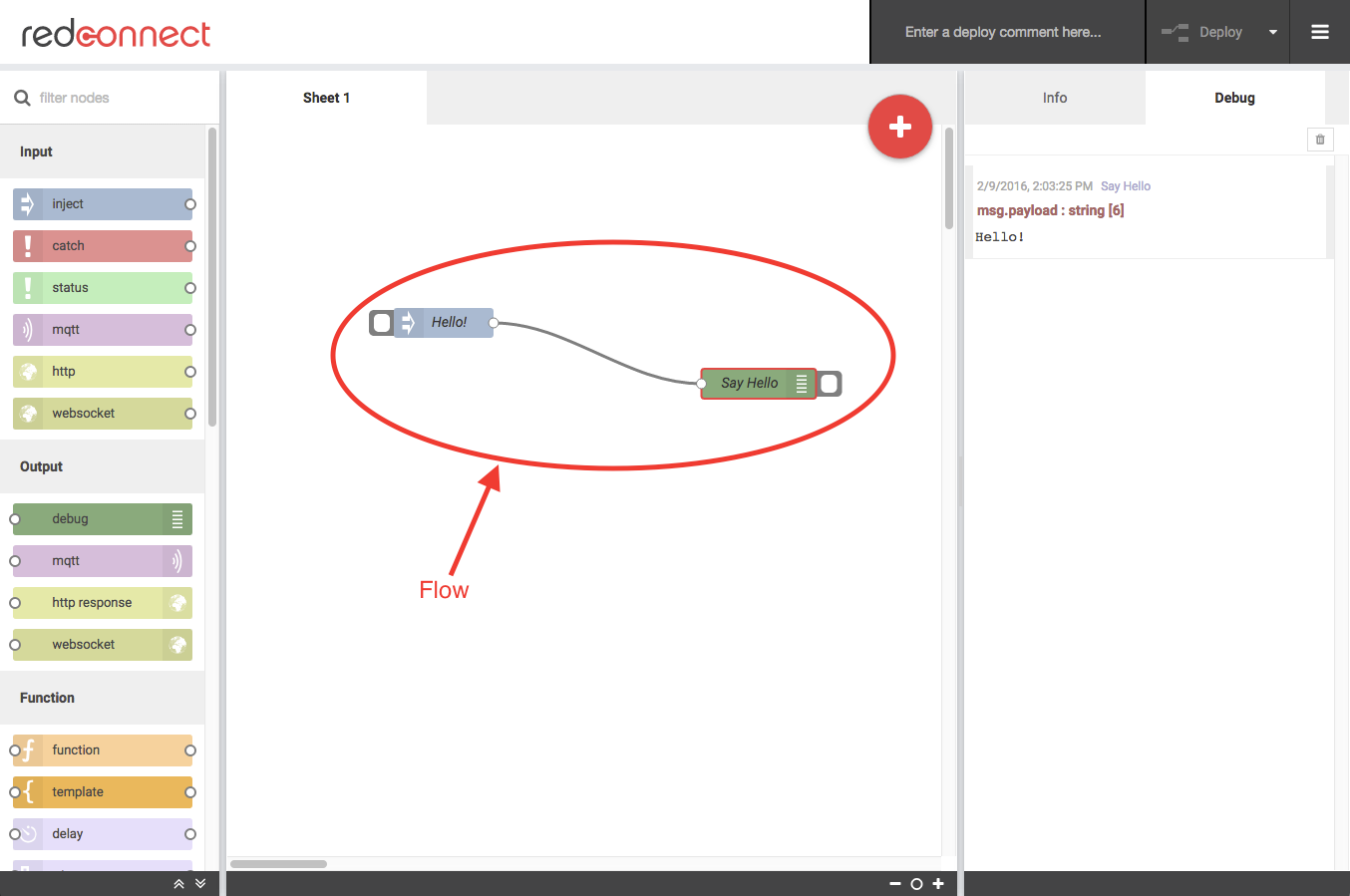Click the palette vertical scrollbar
Screen dimensions: 1350x896
[211, 277]
